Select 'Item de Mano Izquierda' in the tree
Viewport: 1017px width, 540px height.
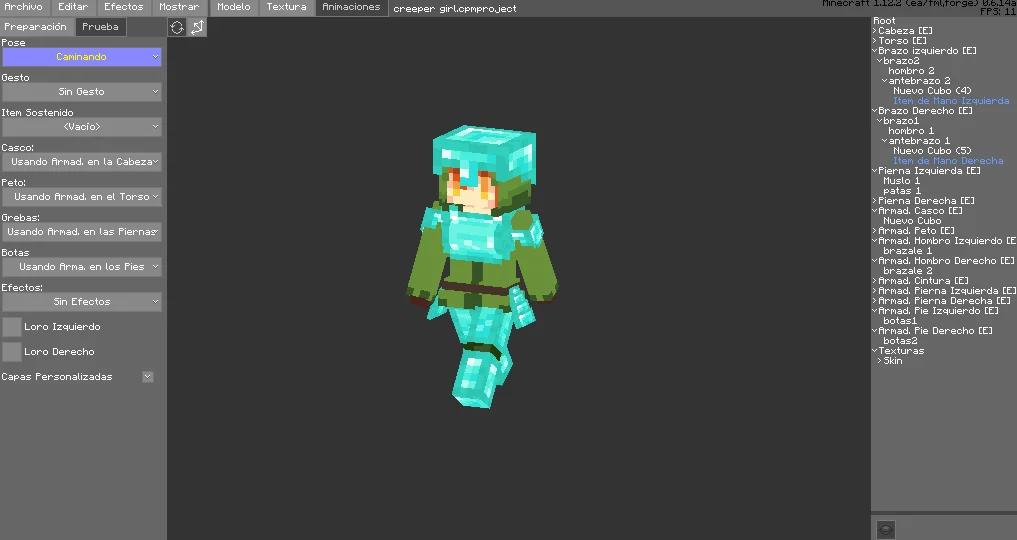(951, 101)
